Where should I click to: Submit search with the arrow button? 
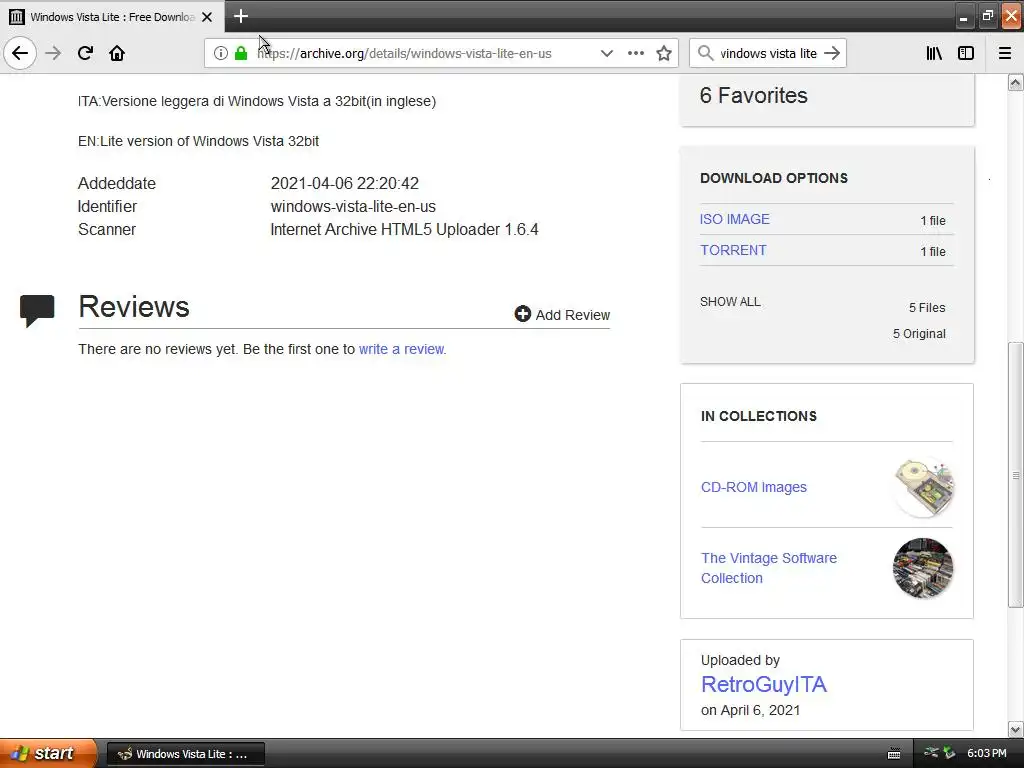point(832,53)
